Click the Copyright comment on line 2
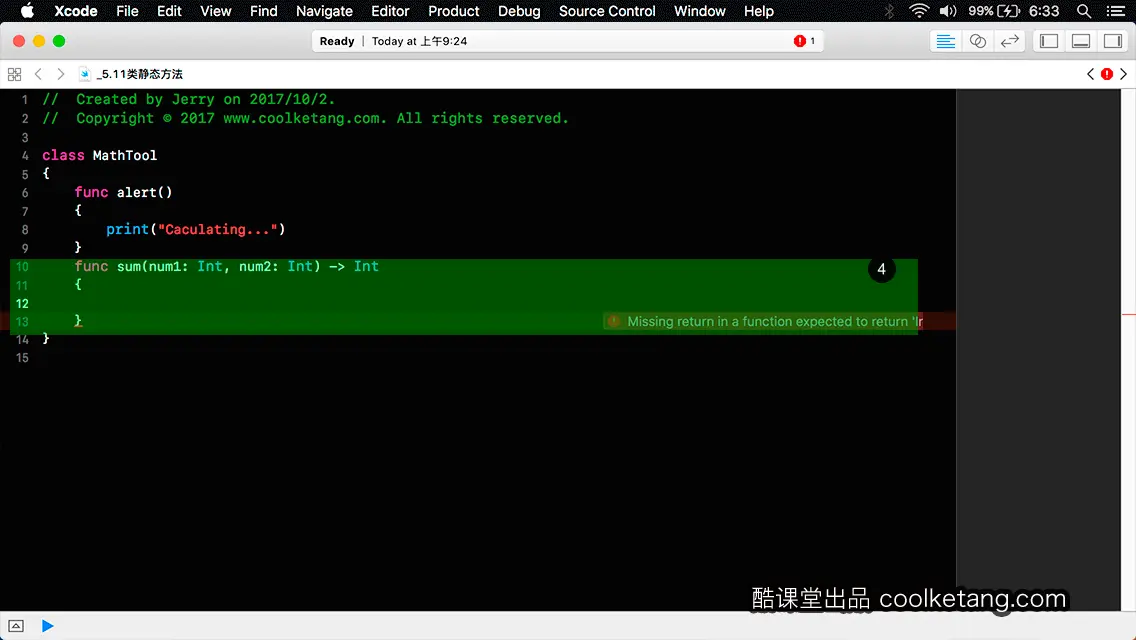 pyautogui.click(x=305, y=118)
